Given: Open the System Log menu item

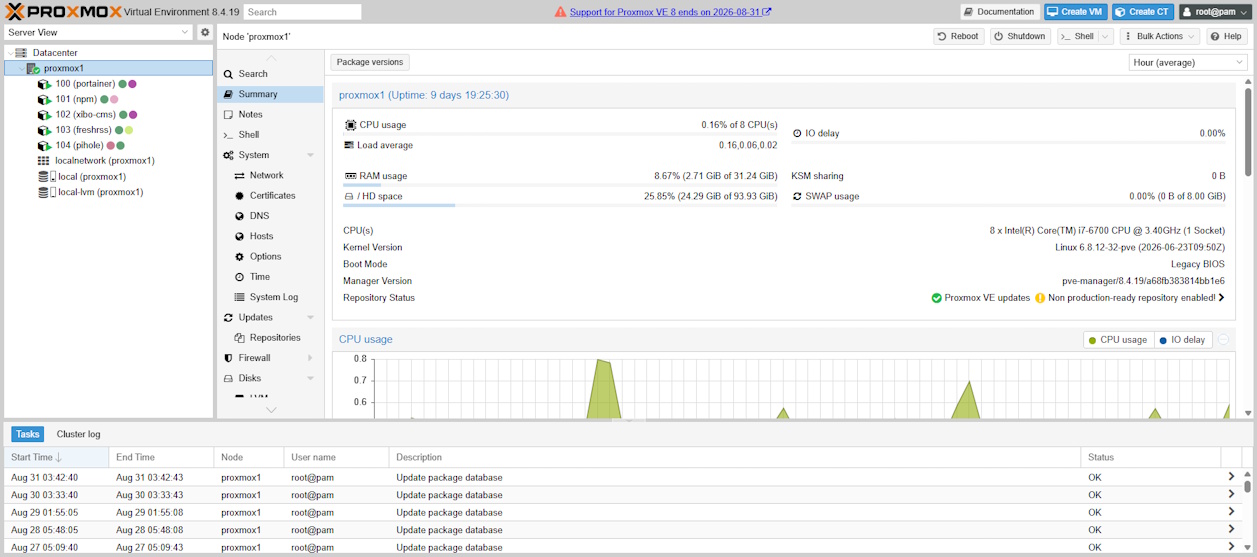Looking at the screenshot, I should pyautogui.click(x=270, y=297).
